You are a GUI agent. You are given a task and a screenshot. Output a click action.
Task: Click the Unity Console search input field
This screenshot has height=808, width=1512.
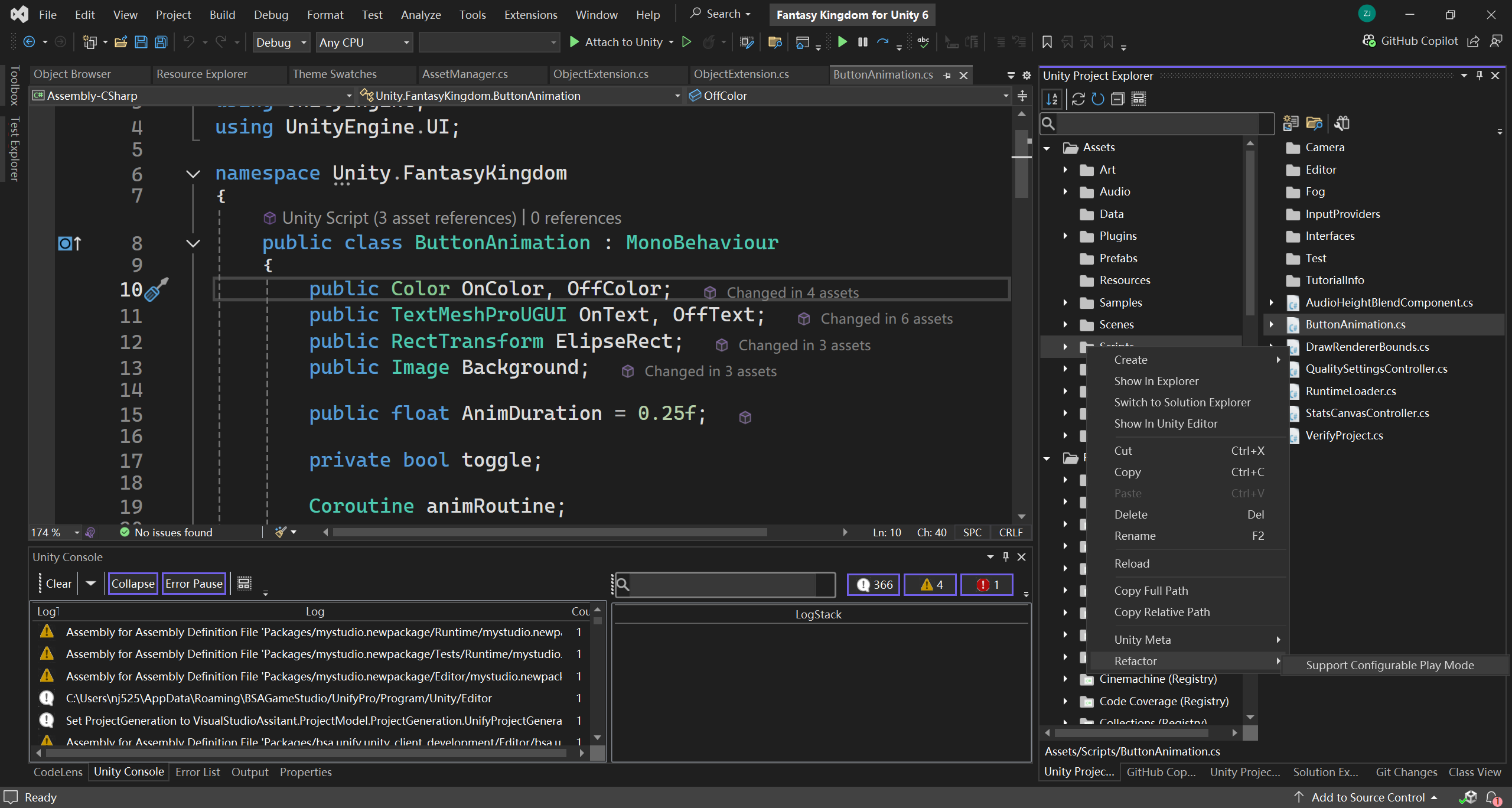click(x=722, y=585)
